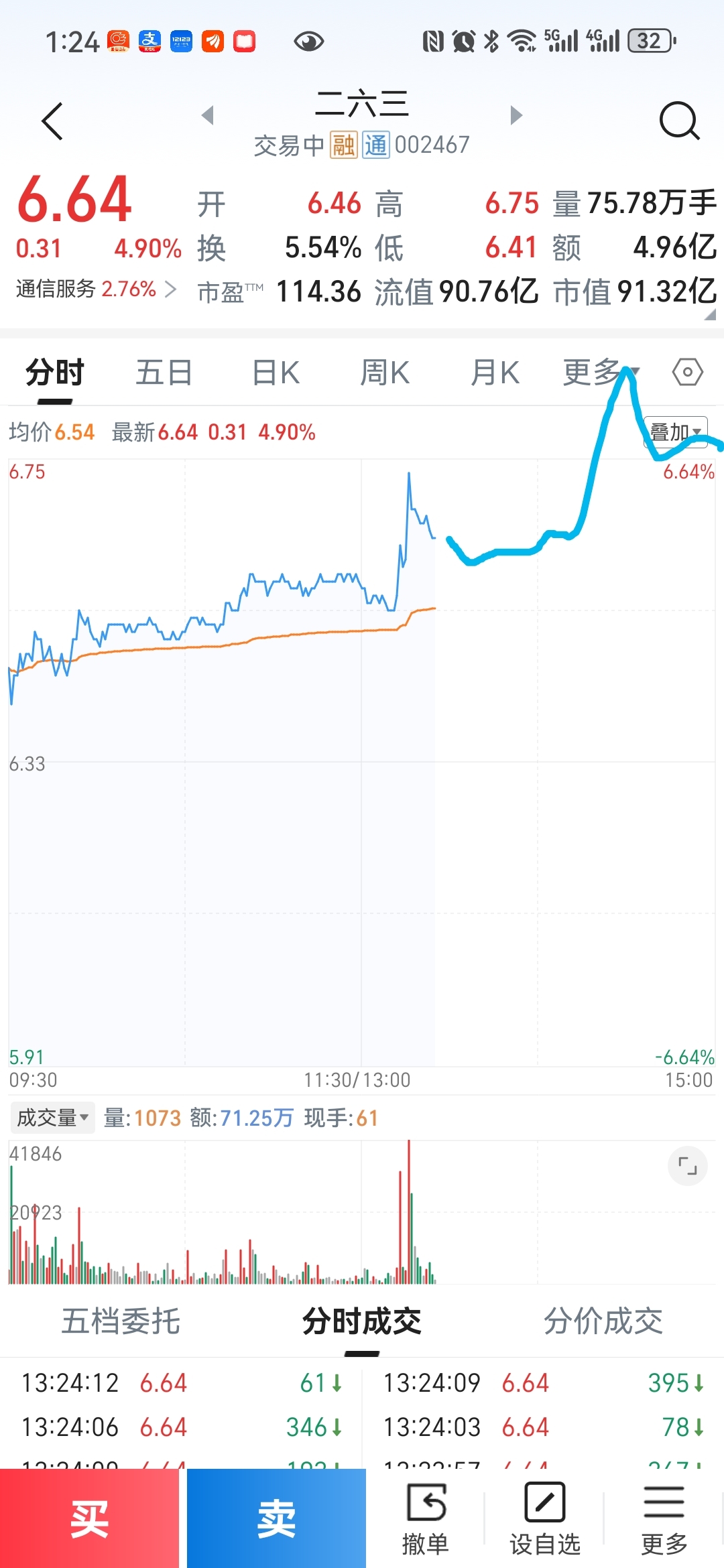Go to previous stock with left triangle
This screenshot has height=1568, width=724.
point(208,115)
